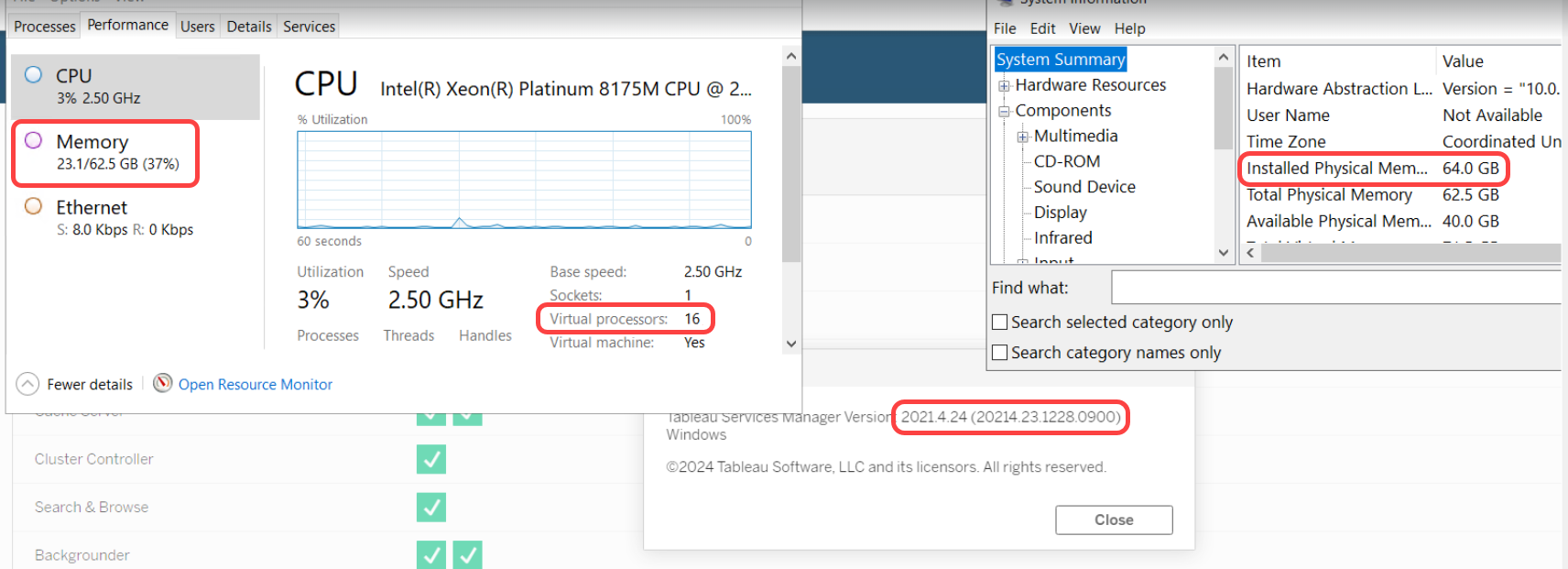
Task: Switch to the Users tab
Action: [198, 27]
